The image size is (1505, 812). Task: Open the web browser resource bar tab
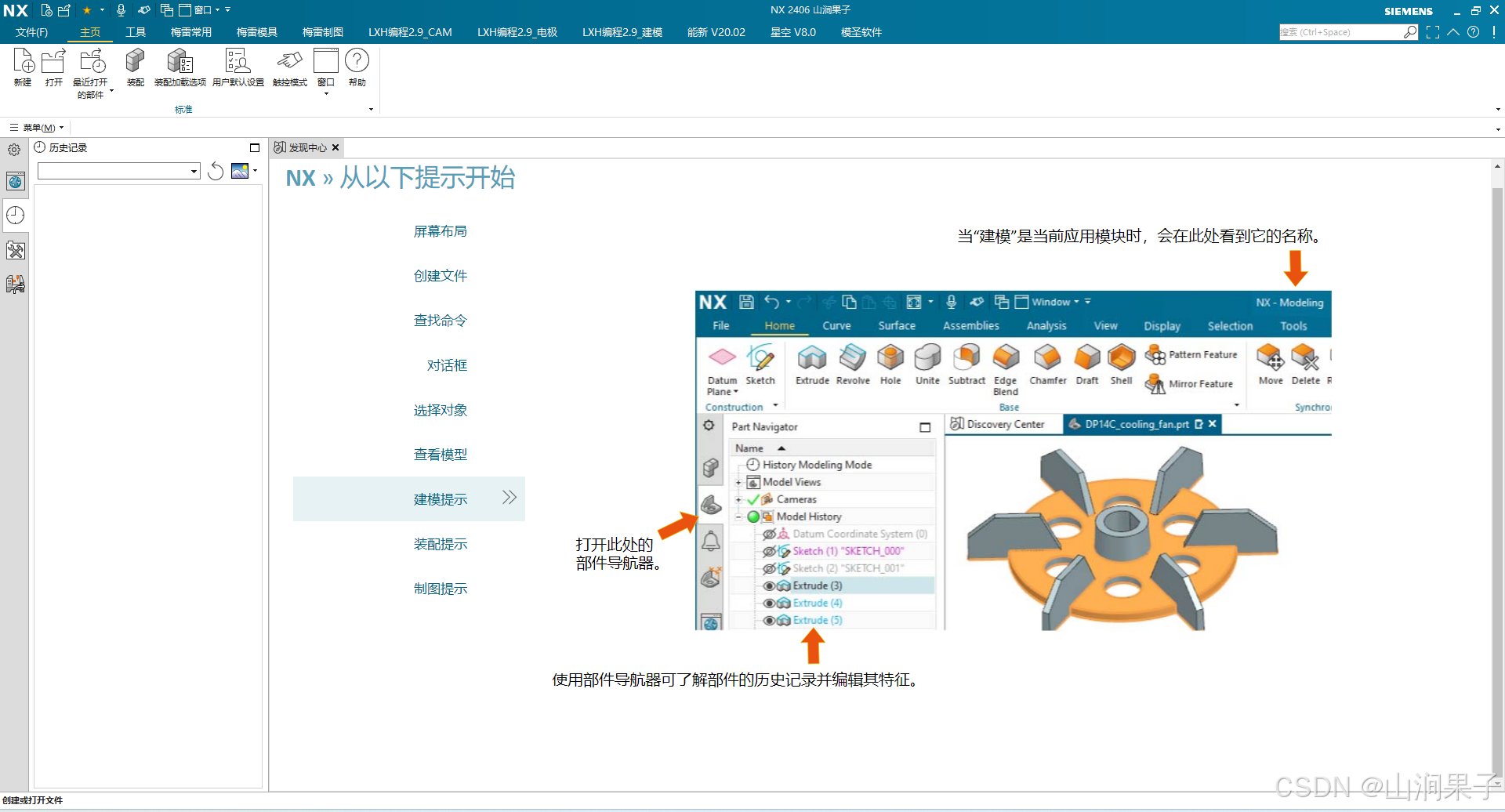point(16,182)
